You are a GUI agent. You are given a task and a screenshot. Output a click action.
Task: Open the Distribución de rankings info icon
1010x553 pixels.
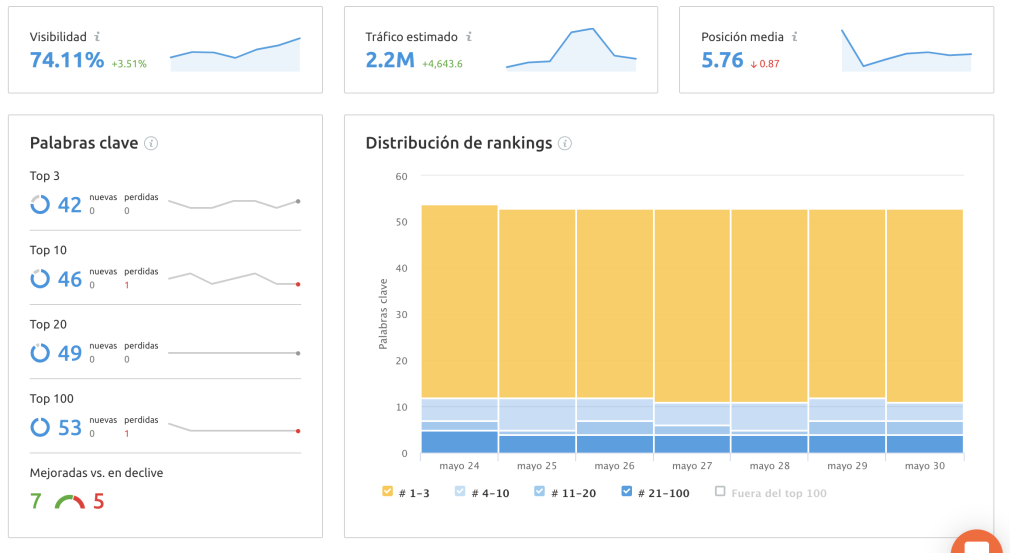click(565, 143)
